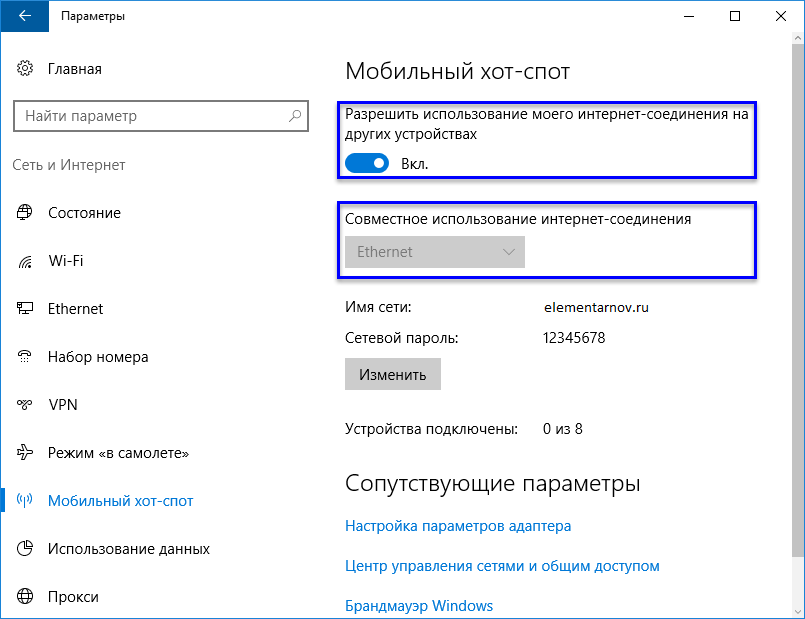805x619 pixels.
Task: Click the VPN icon in sidebar
Action: point(25,405)
